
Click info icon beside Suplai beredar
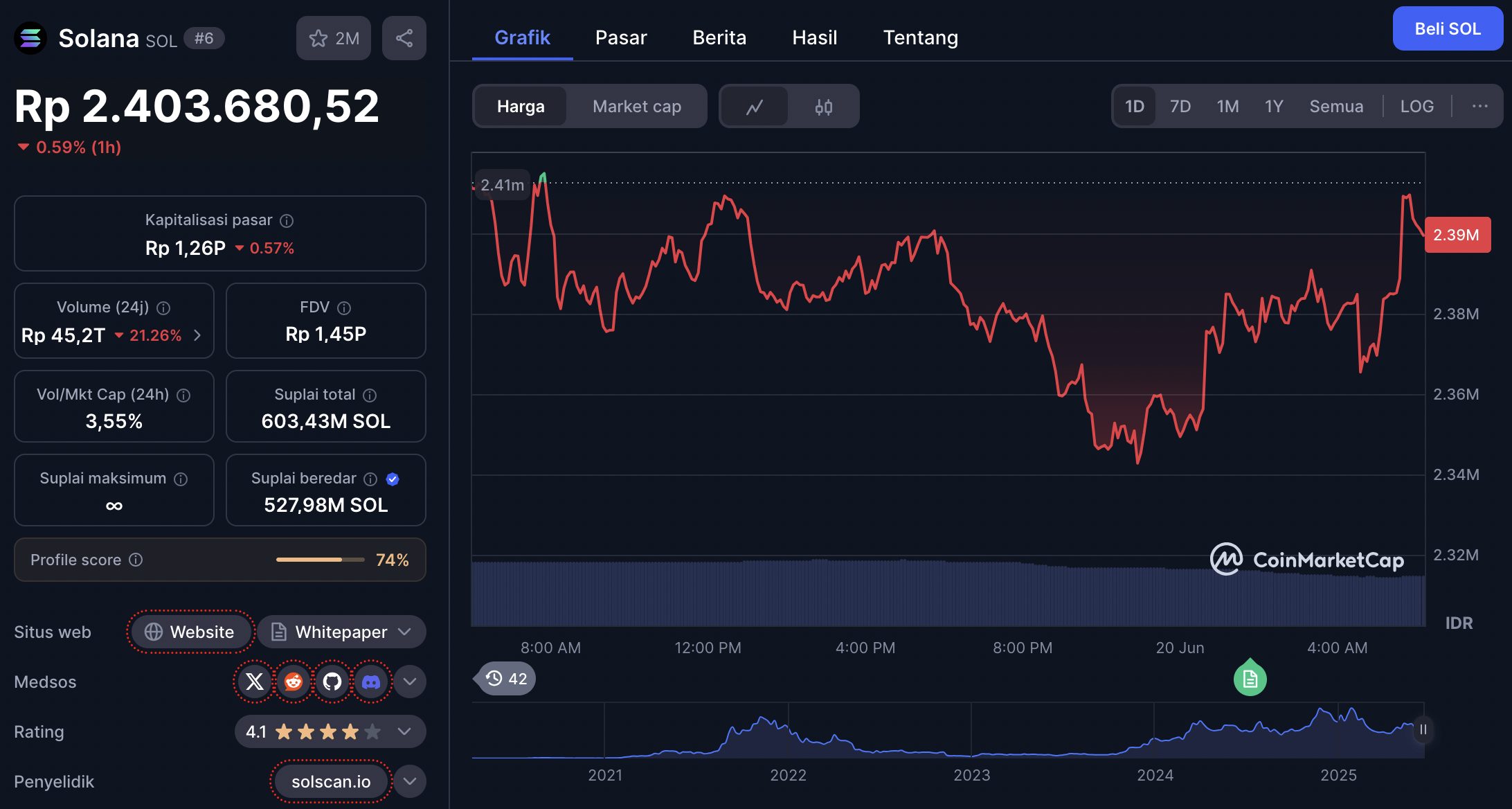pyautogui.click(x=370, y=479)
